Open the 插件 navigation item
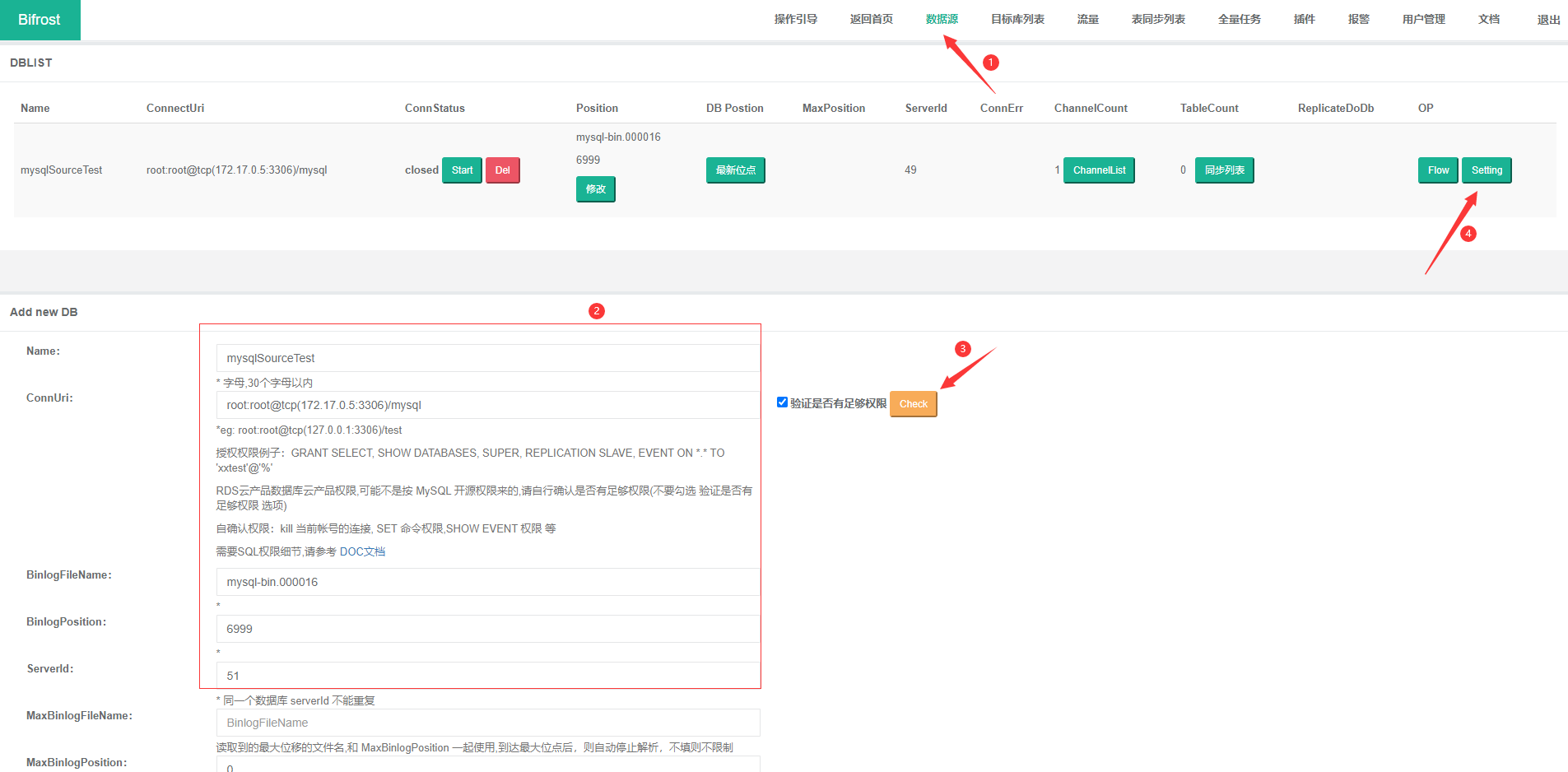Image resolution: width=1568 pixels, height=772 pixels. 1304,19
